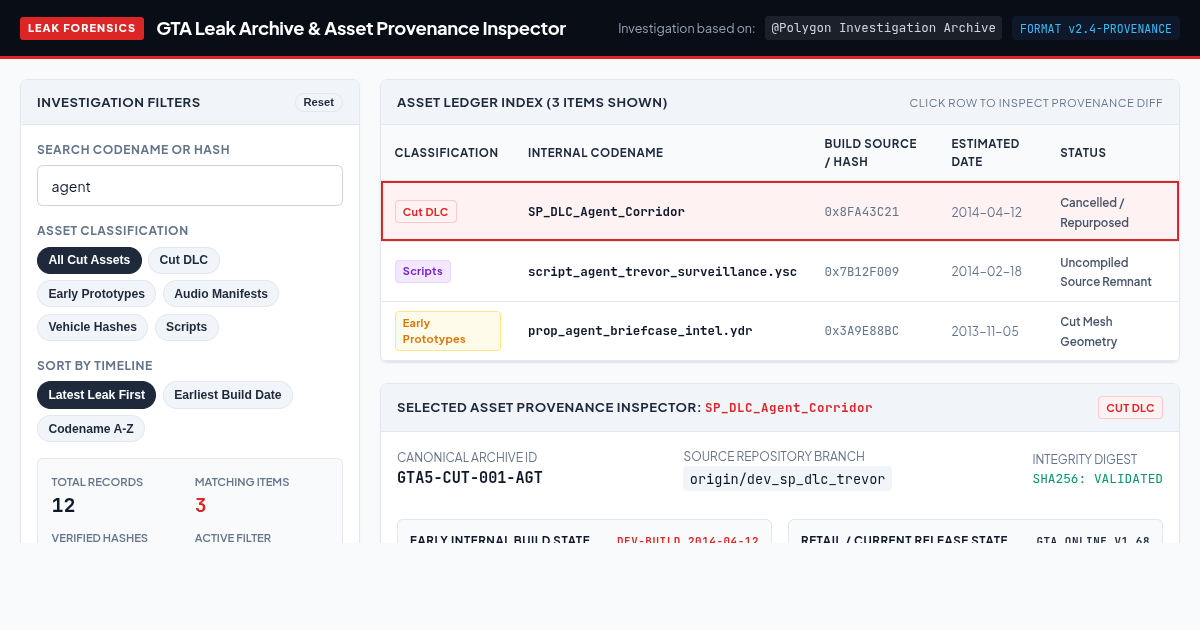The image size is (1200, 630).
Task: Click the Matching Items value 3
Action: pos(201,505)
